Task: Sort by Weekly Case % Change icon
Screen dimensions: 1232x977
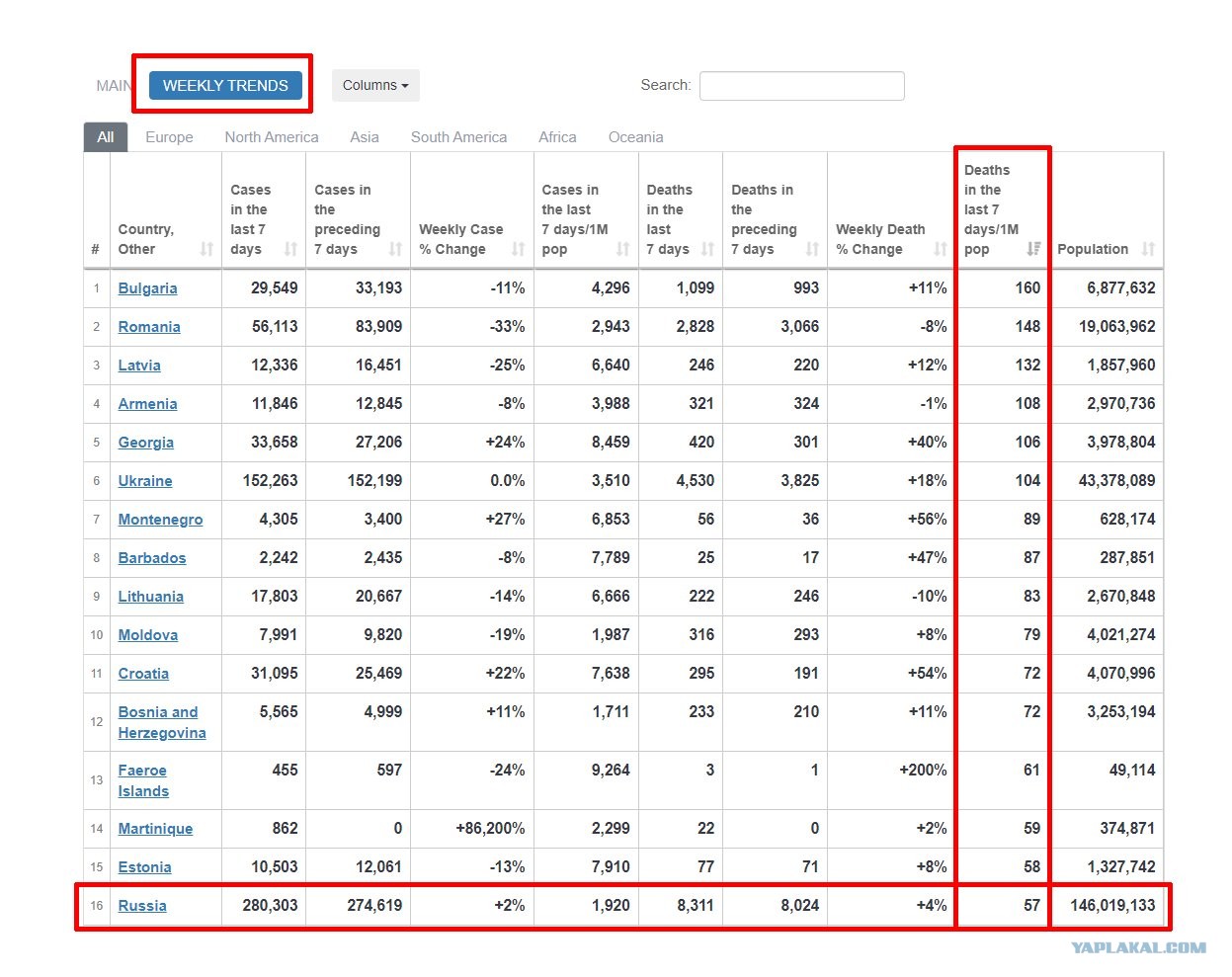Action: coord(518,249)
